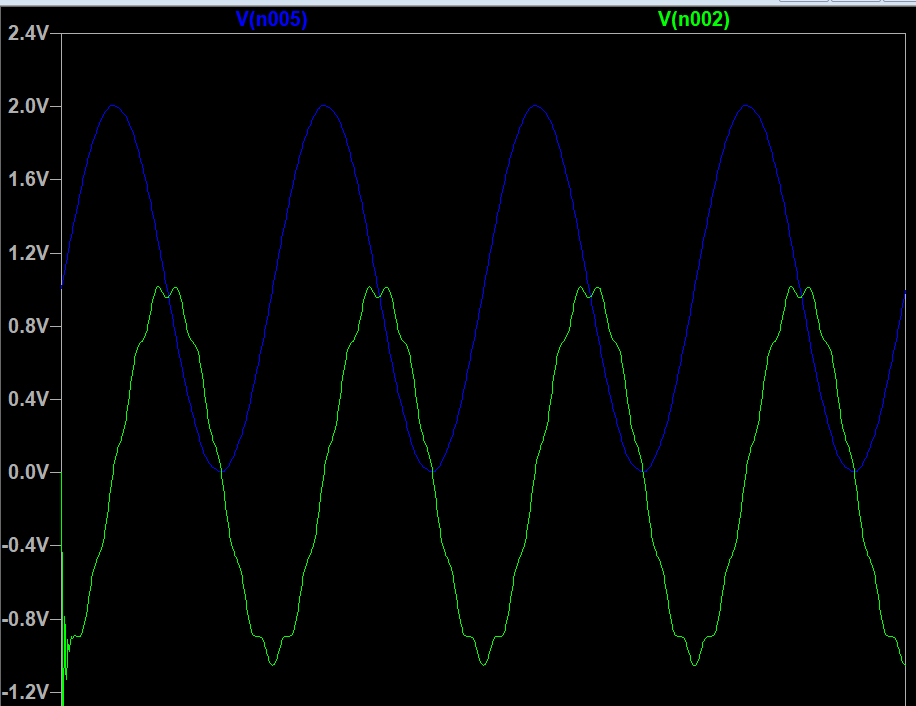
Task: Click the 1.2V axis tick label
Action: [28, 253]
